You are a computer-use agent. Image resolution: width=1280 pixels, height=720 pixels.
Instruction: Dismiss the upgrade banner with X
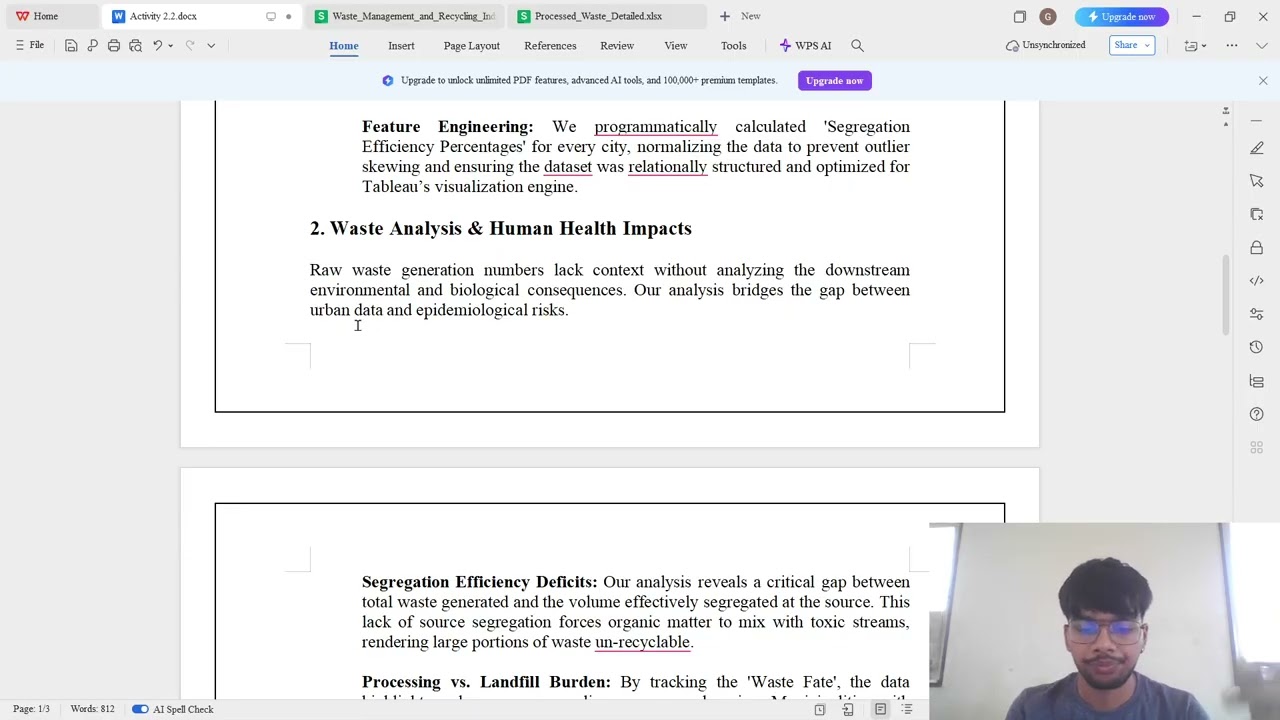coord(1262,80)
